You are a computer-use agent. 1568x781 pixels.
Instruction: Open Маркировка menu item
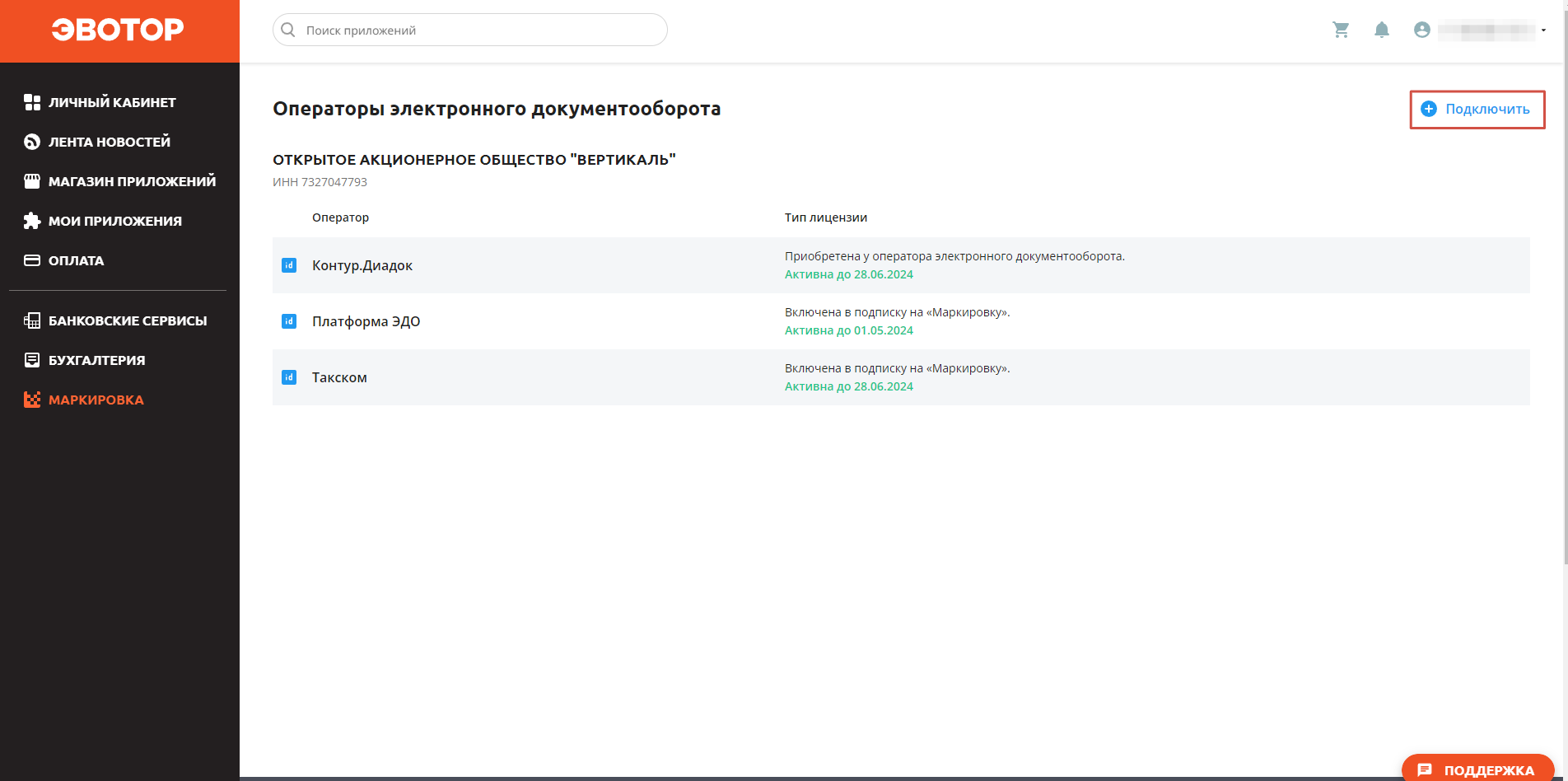pos(96,400)
